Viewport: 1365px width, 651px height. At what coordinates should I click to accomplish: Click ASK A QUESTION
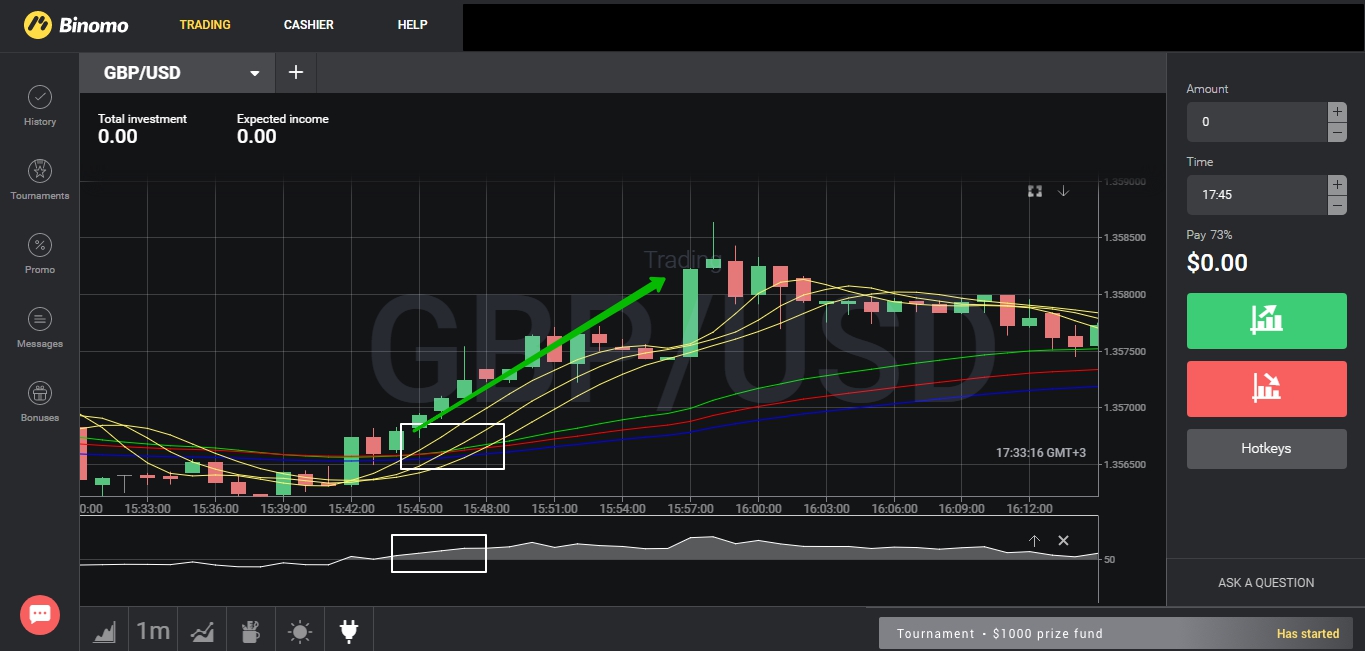[x=1266, y=583]
